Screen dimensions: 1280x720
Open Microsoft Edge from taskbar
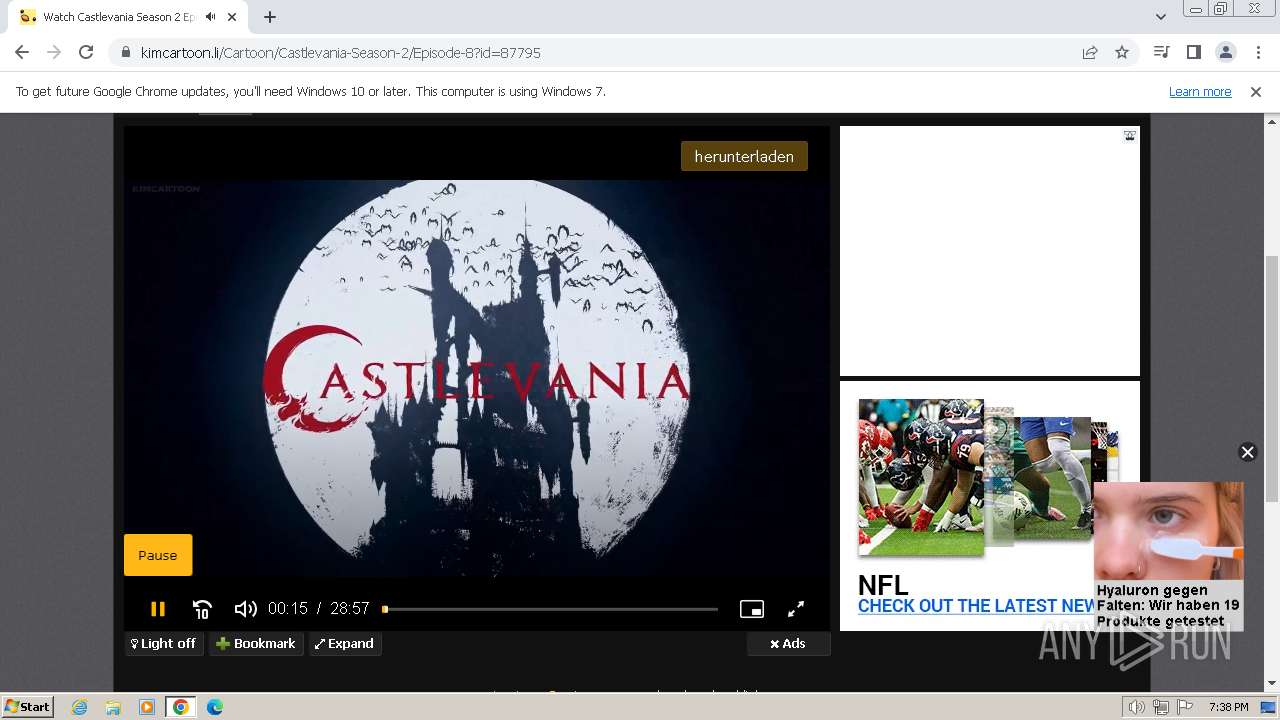[215, 707]
